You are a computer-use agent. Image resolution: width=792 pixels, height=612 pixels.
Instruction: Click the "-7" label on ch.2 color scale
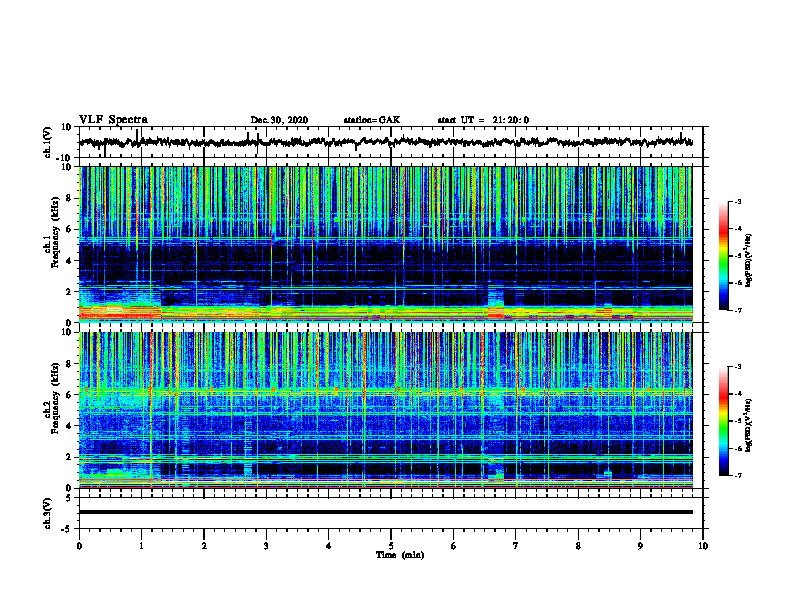click(738, 476)
